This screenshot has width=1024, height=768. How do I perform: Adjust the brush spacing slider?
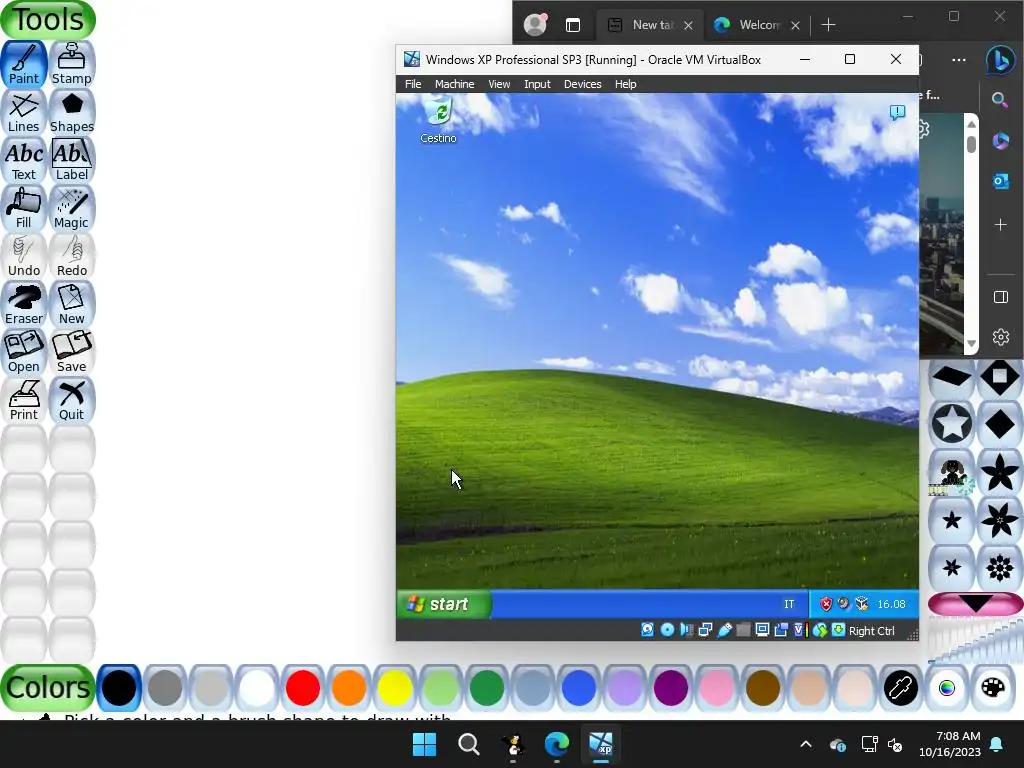976,642
